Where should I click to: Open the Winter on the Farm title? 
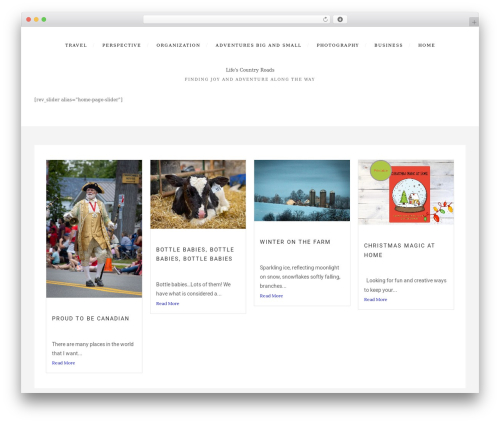[295, 242]
